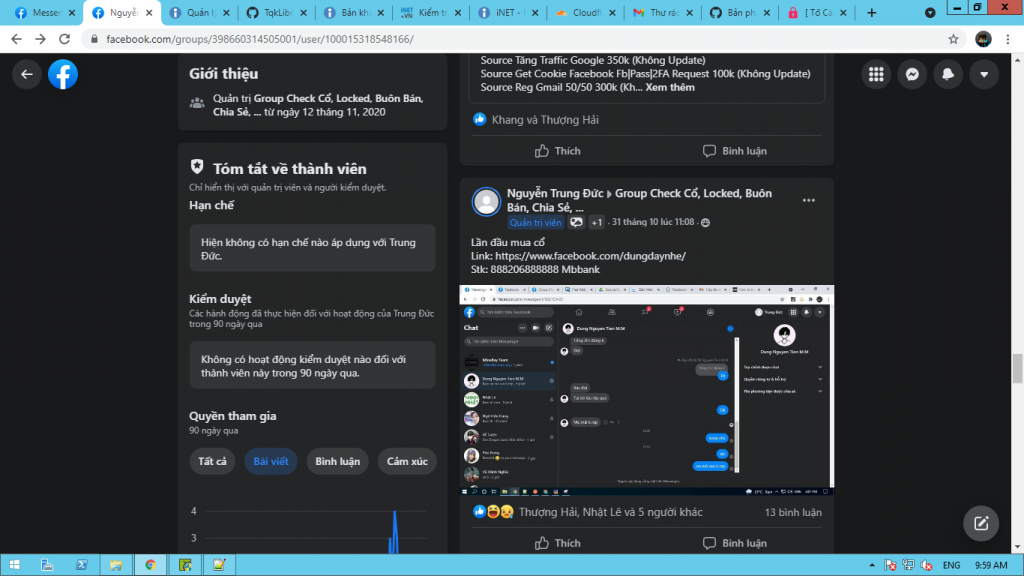1024x576 pixels.
Task: Reload the page in Chrome
Action: pyautogui.click(x=67, y=39)
